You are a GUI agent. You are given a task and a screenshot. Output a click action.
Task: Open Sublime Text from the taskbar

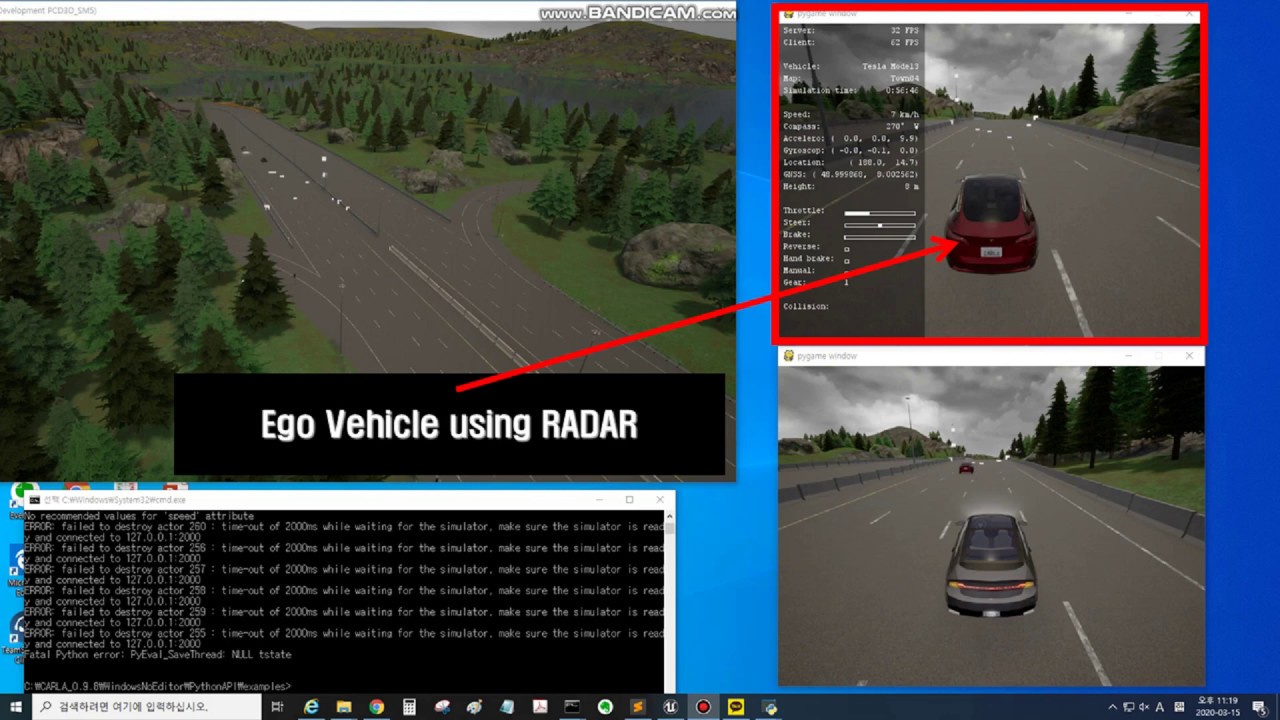[638, 707]
